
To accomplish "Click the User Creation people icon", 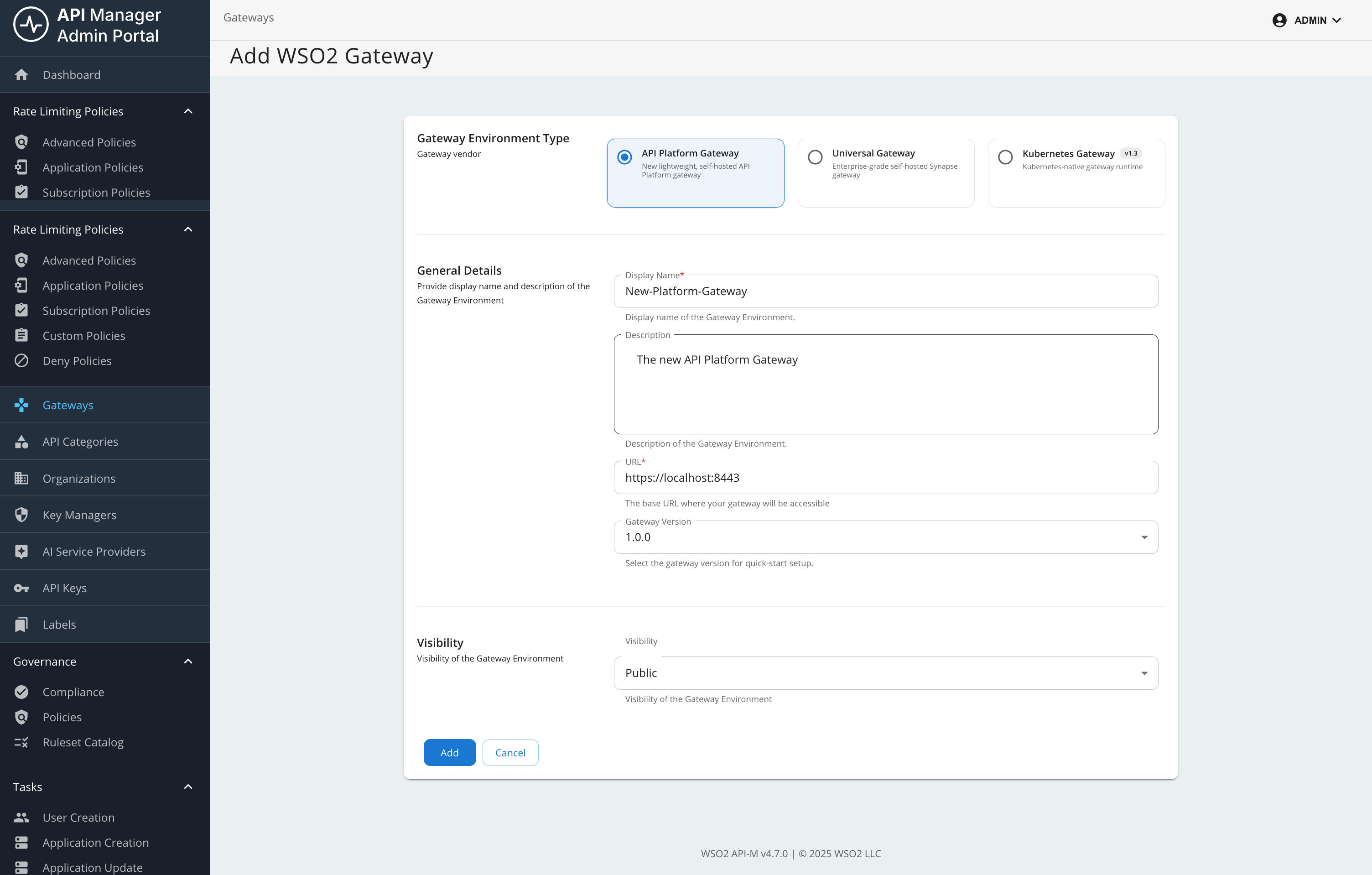I will (x=21, y=817).
